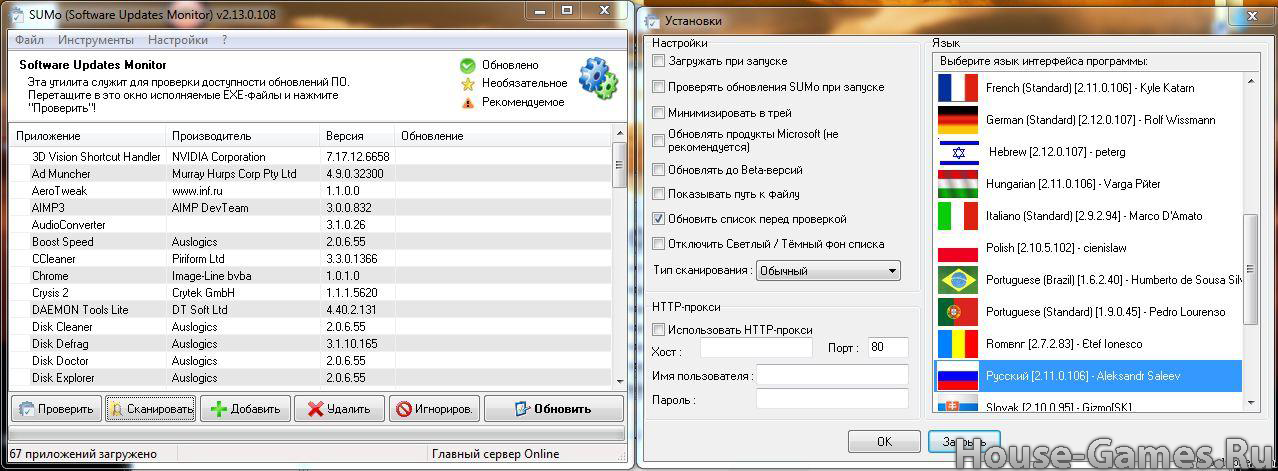Toggle Обновлять продукты Microsoft checkbox
This screenshot has height=471, width=1278.
658,141
